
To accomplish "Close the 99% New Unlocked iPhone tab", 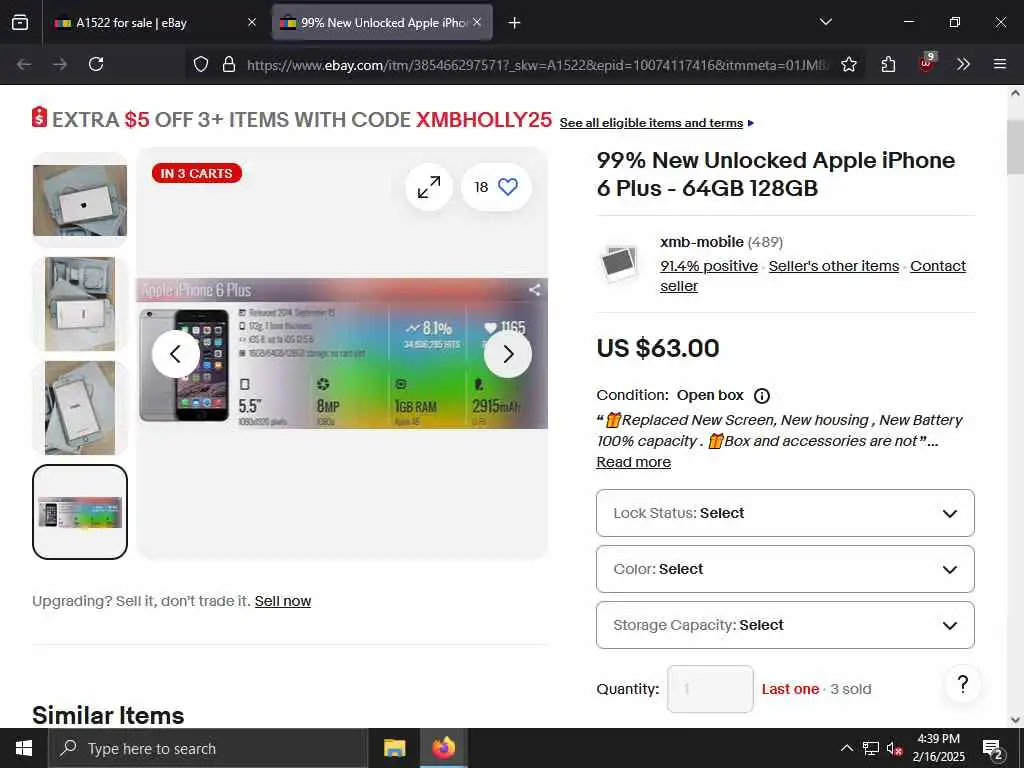I will 477,22.
